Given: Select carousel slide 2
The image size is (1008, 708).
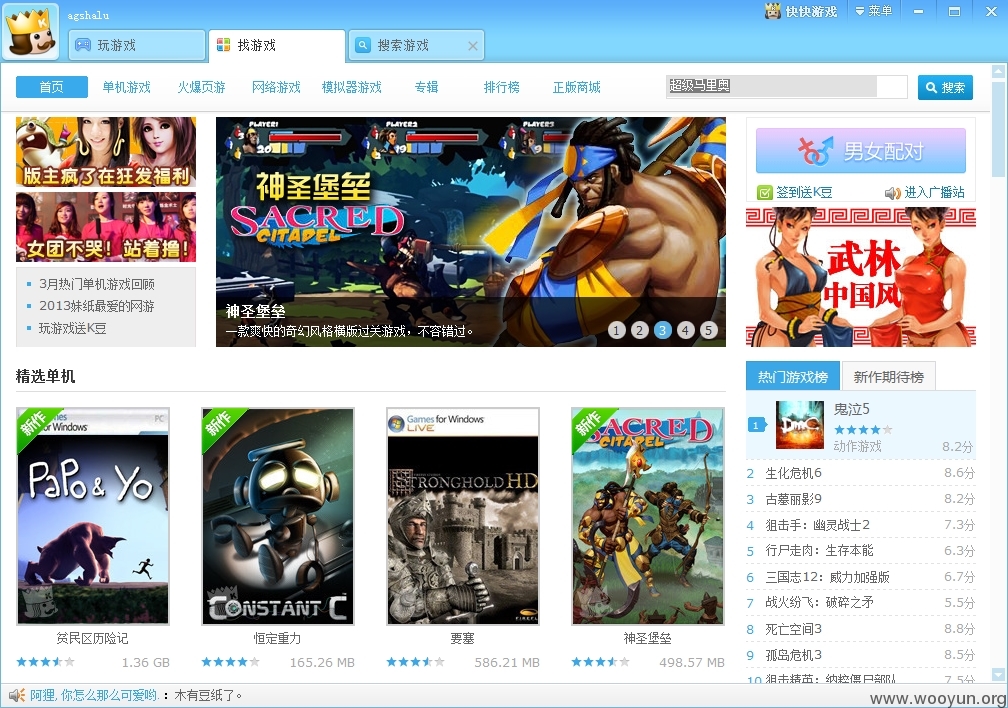Looking at the screenshot, I should 640,330.
